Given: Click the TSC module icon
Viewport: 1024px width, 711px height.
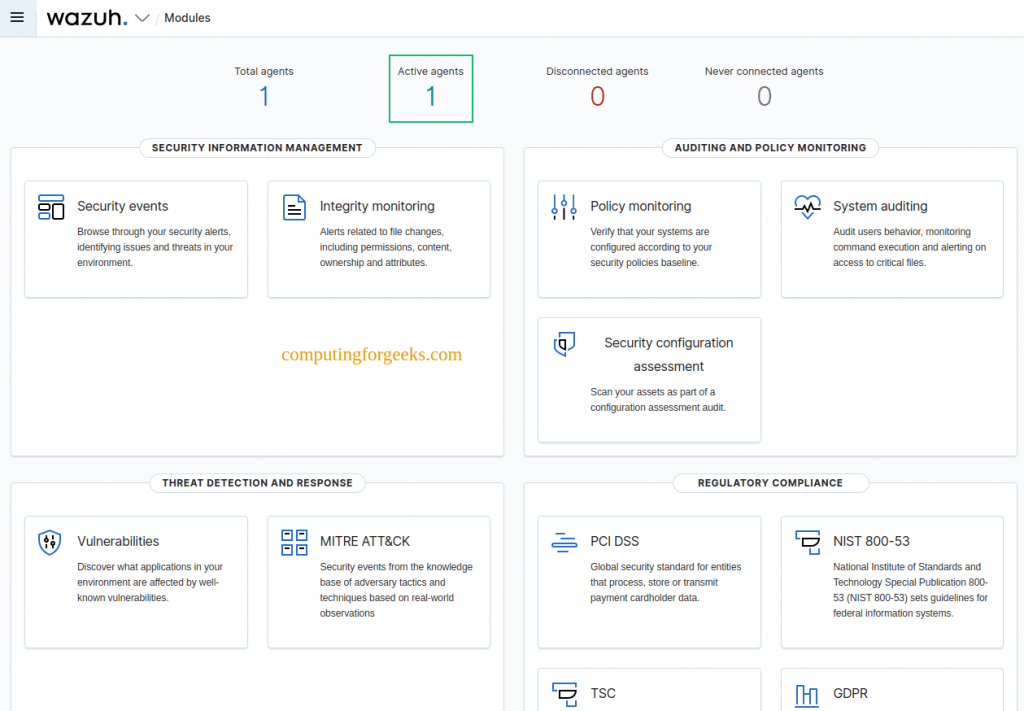Looking at the screenshot, I should coord(564,693).
